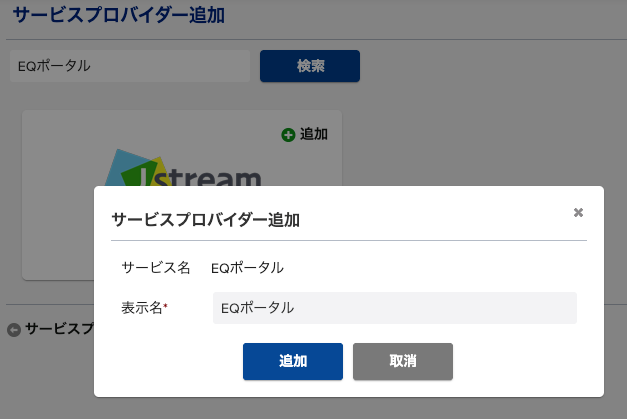
Task: Click the サービスプ back link text
Action: pyautogui.click(x=59, y=329)
